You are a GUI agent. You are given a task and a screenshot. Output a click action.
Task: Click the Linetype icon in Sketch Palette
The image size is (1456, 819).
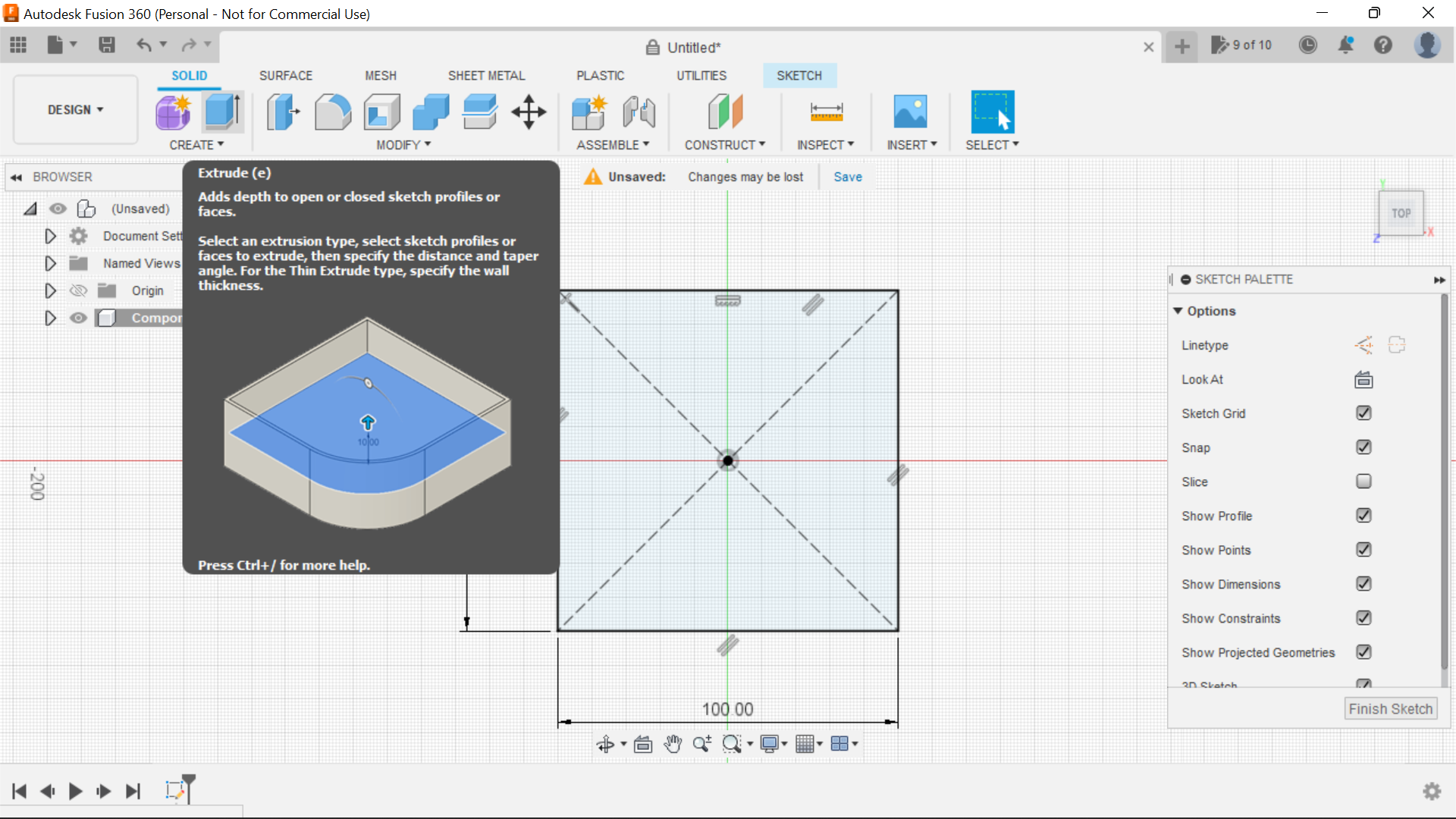[1362, 344]
